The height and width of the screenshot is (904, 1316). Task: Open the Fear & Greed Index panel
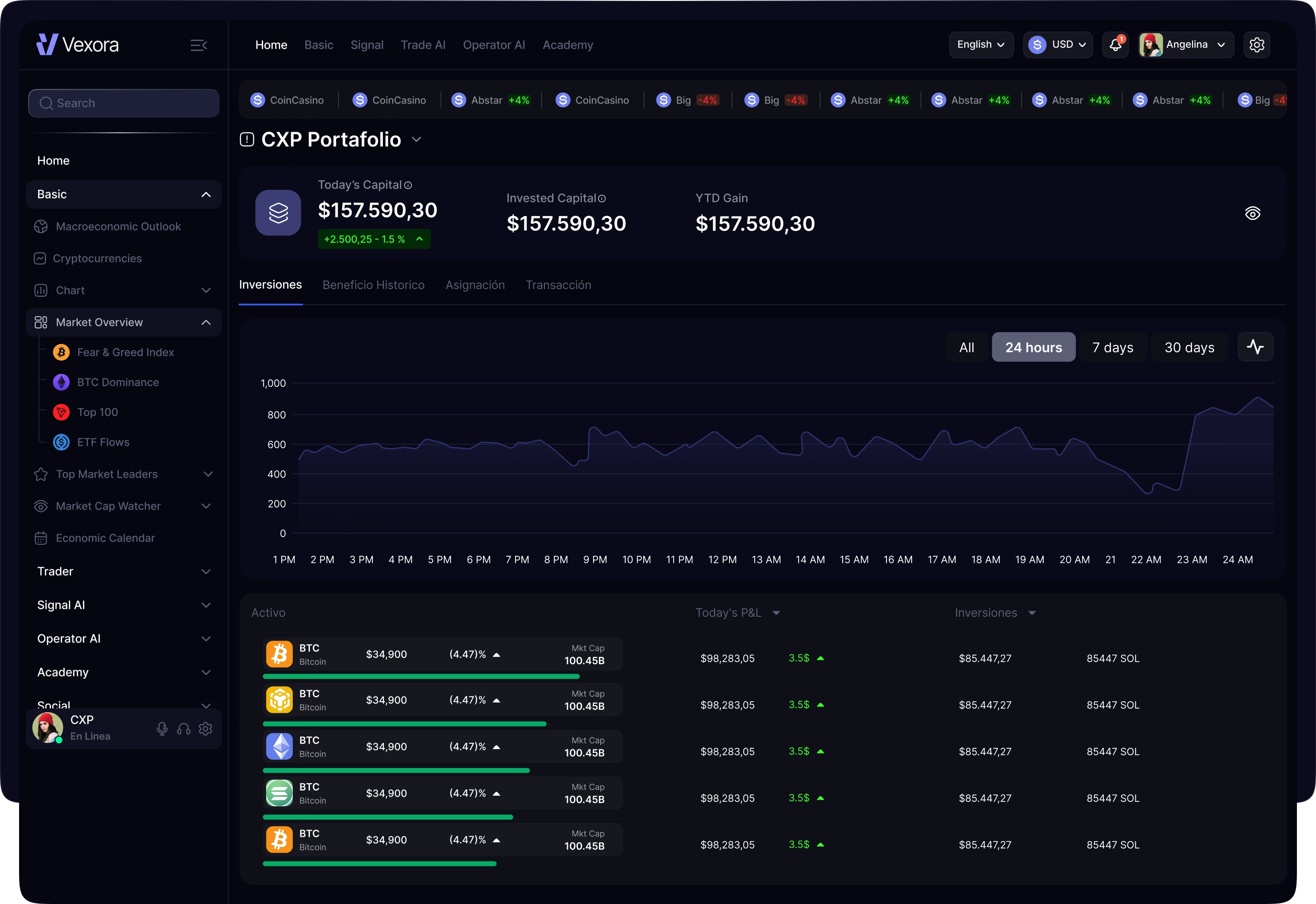[x=126, y=352]
